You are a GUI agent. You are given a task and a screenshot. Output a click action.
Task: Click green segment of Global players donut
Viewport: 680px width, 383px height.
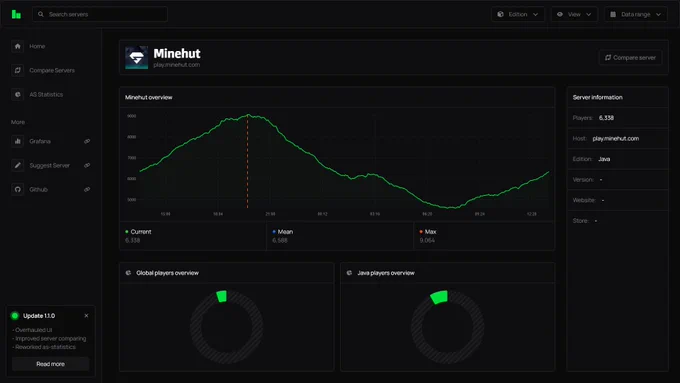(x=222, y=296)
